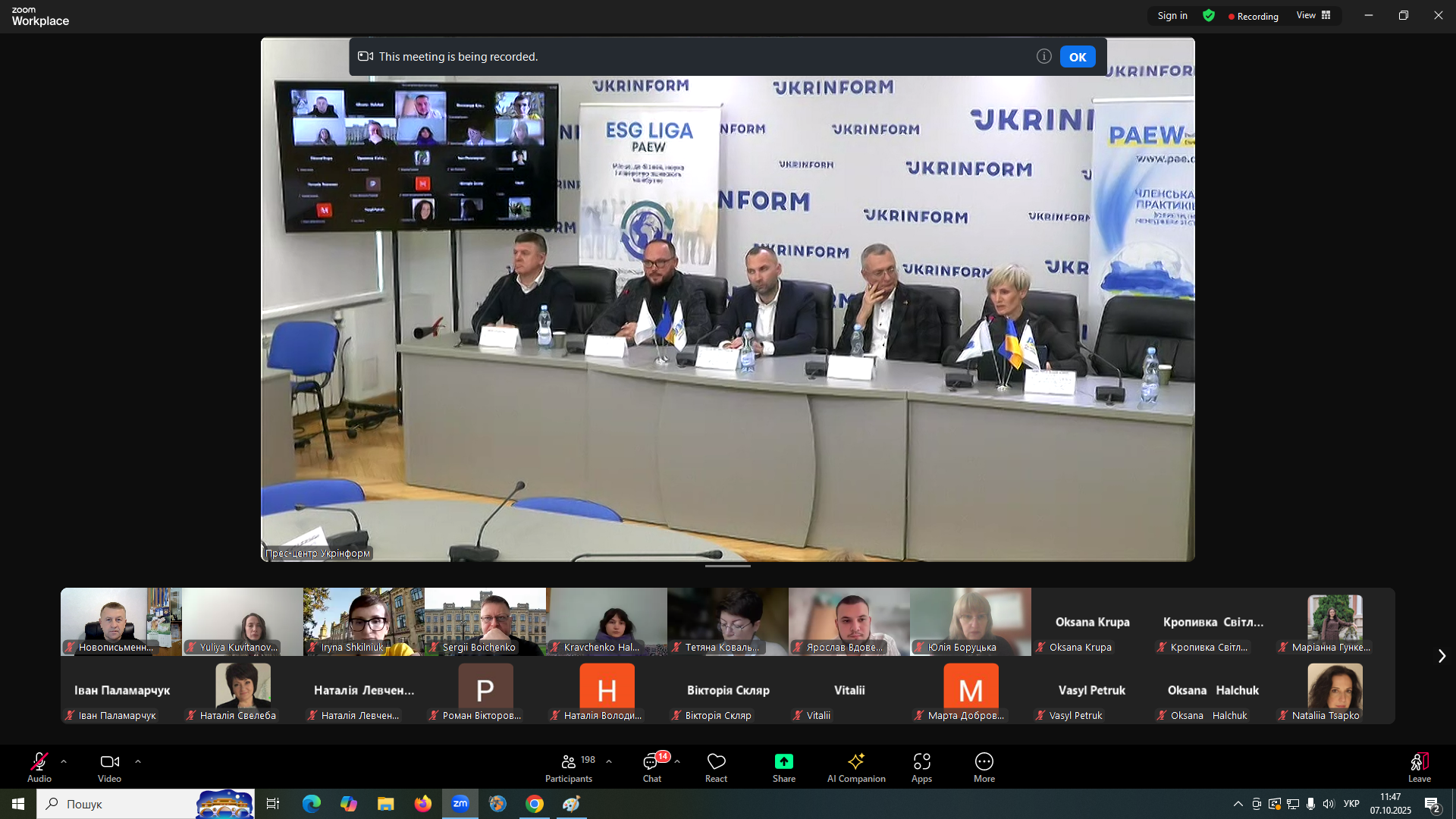This screenshot has height=819, width=1456.
Task: Open the React emoji menu
Action: pos(716,762)
